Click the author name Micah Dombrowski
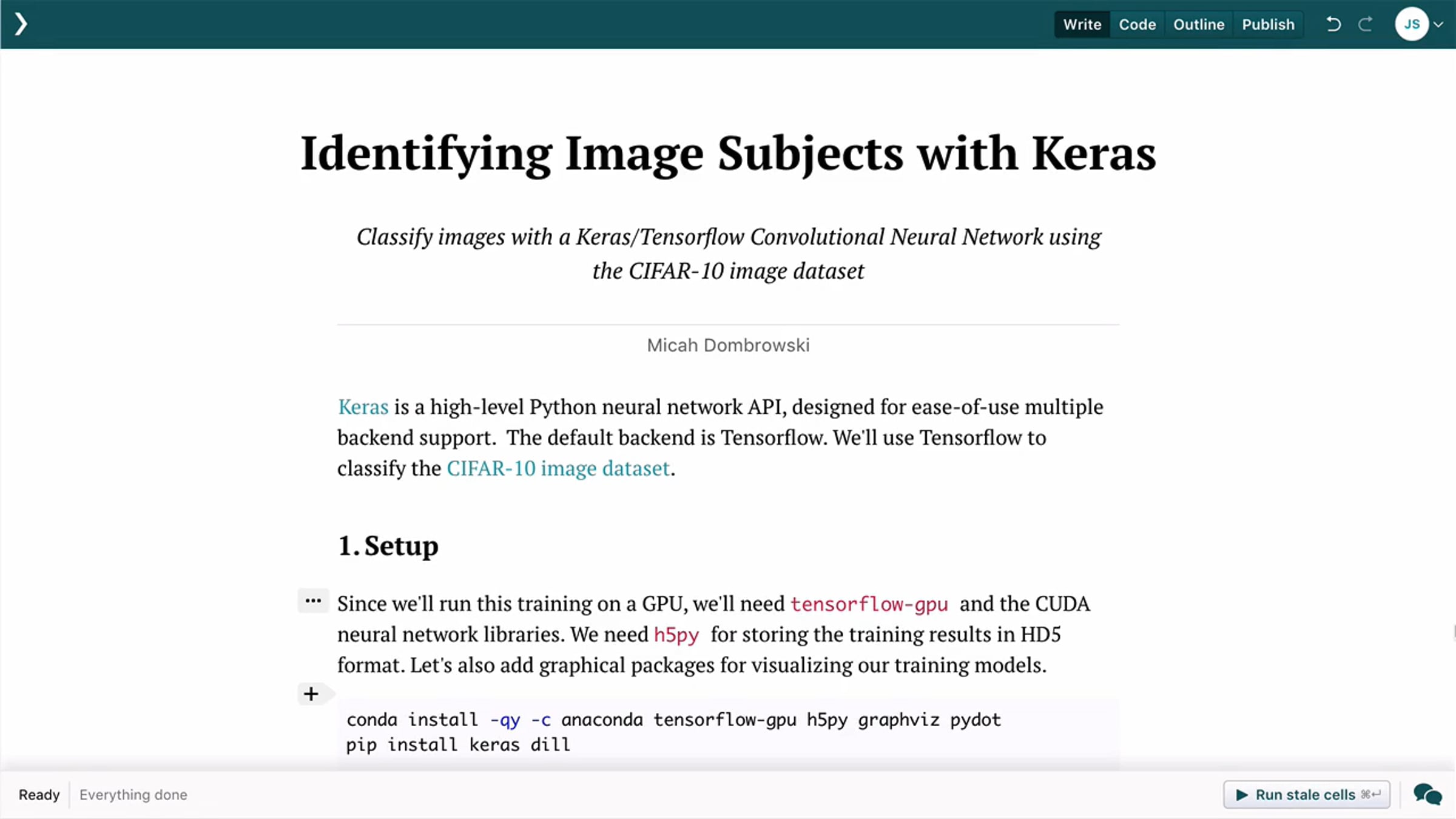Image resolution: width=1456 pixels, height=819 pixels. (728, 345)
